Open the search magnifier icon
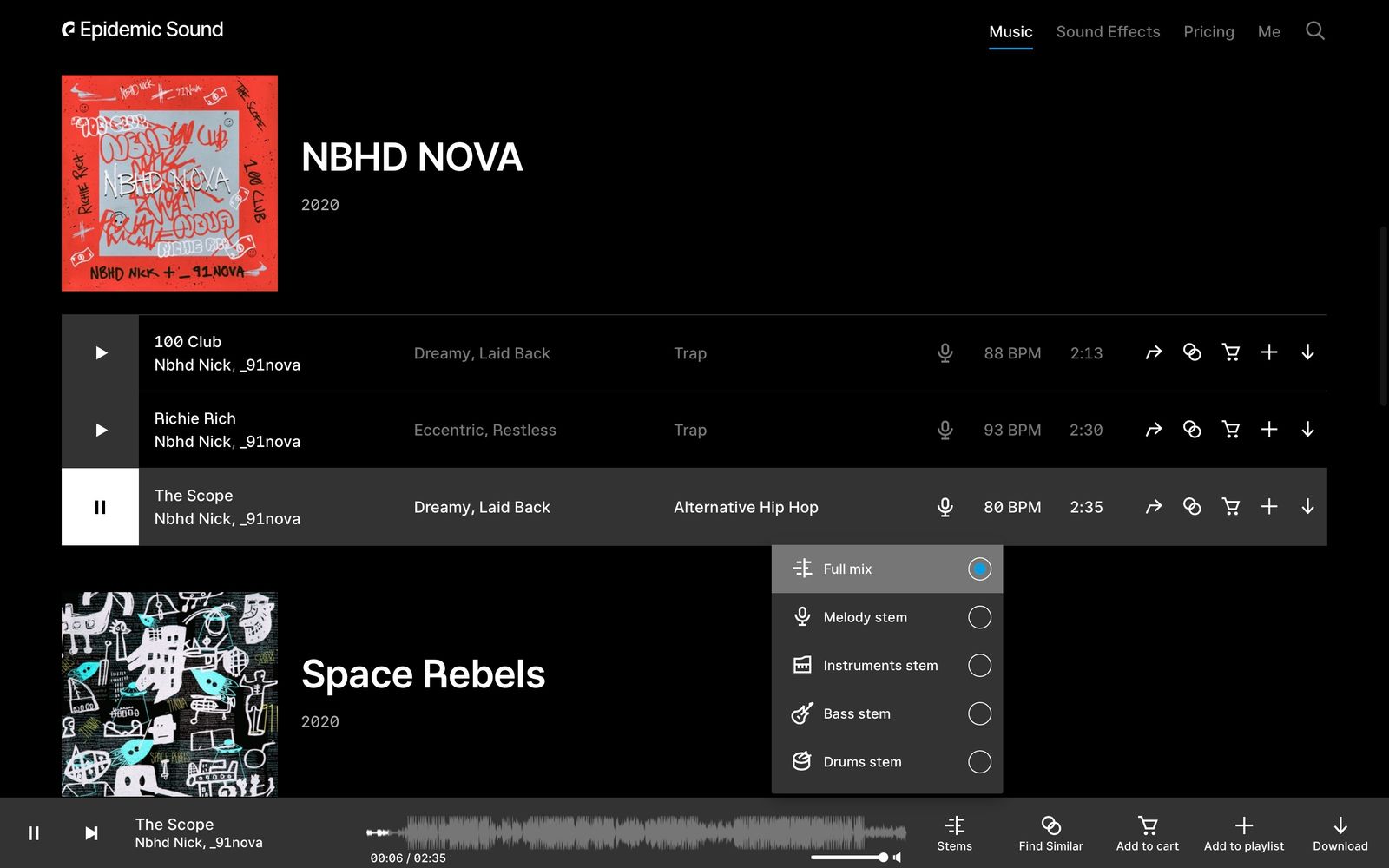 (1314, 31)
